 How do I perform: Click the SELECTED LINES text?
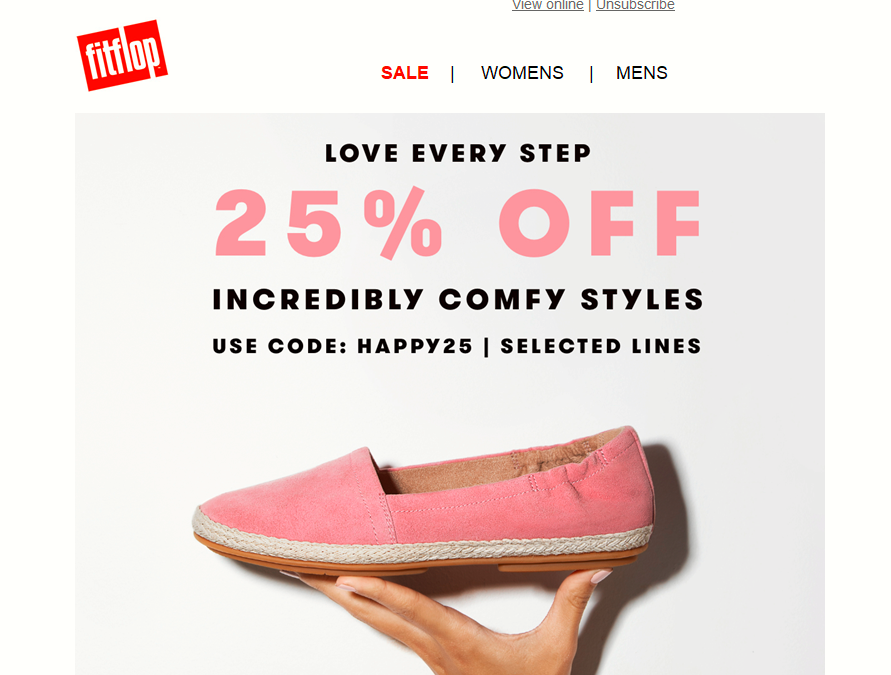click(x=601, y=346)
